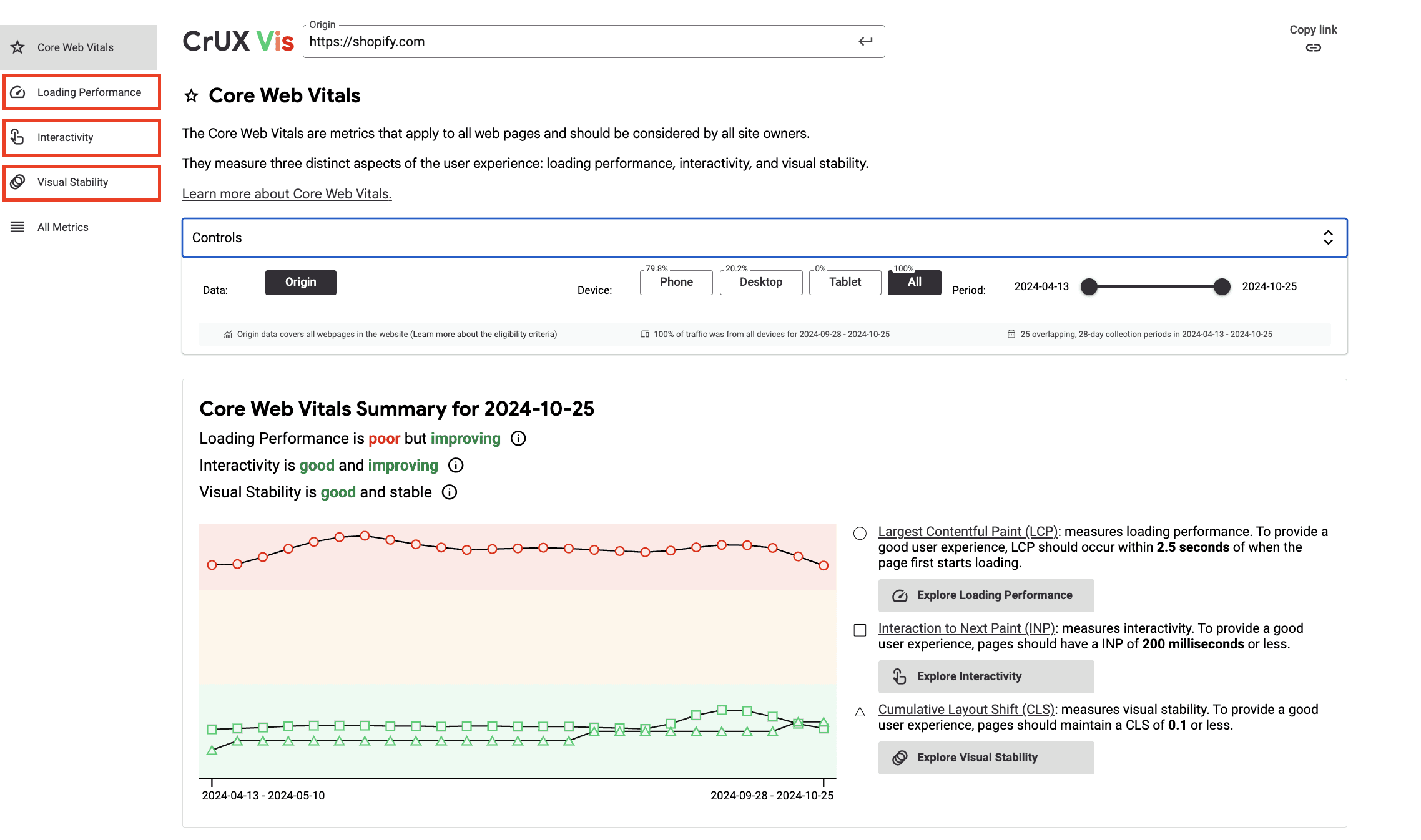Click the submit arrow icon in Origin field

[865, 41]
